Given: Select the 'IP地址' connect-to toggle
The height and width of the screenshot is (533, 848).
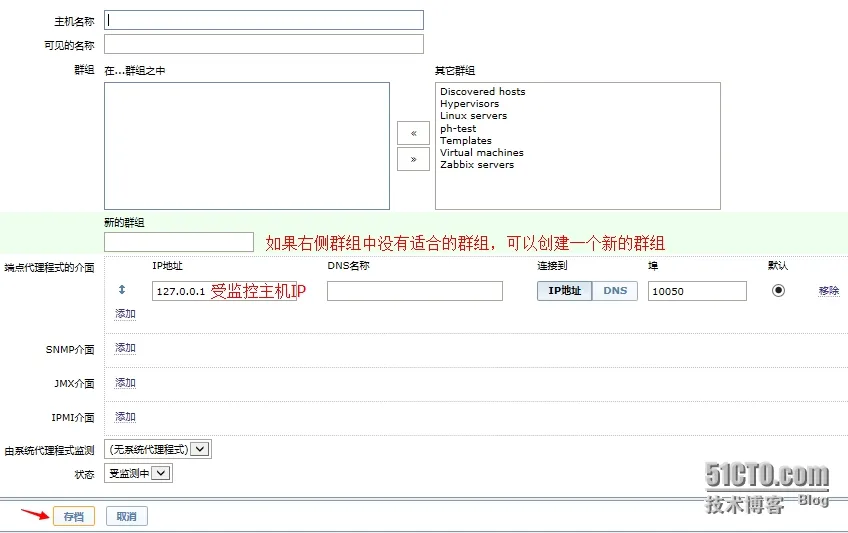Looking at the screenshot, I should [565, 291].
